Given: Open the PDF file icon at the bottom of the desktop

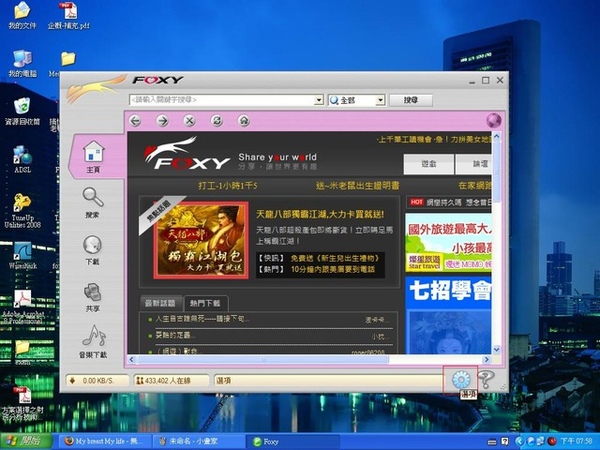Looking at the screenshot, I should (x=23, y=404).
